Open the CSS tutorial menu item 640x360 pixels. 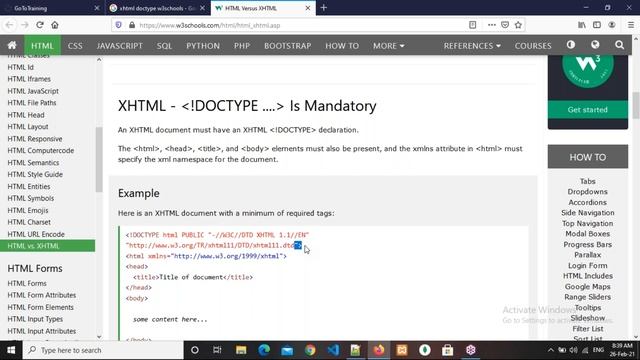tap(75, 46)
